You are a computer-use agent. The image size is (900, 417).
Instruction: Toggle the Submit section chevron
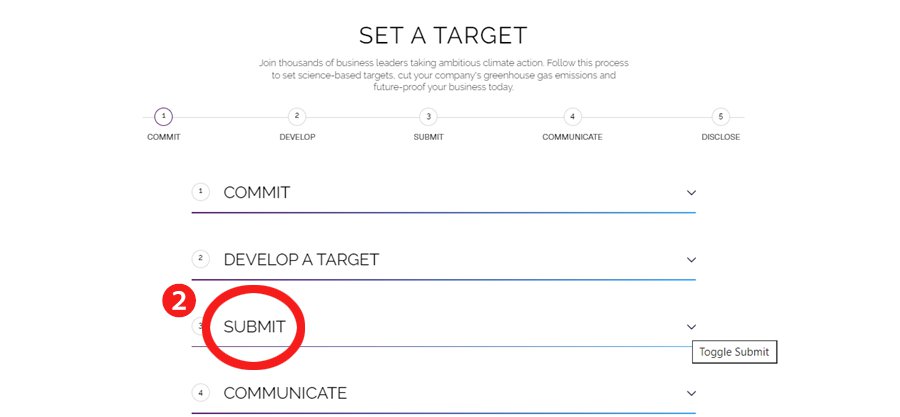tap(691, 327)
